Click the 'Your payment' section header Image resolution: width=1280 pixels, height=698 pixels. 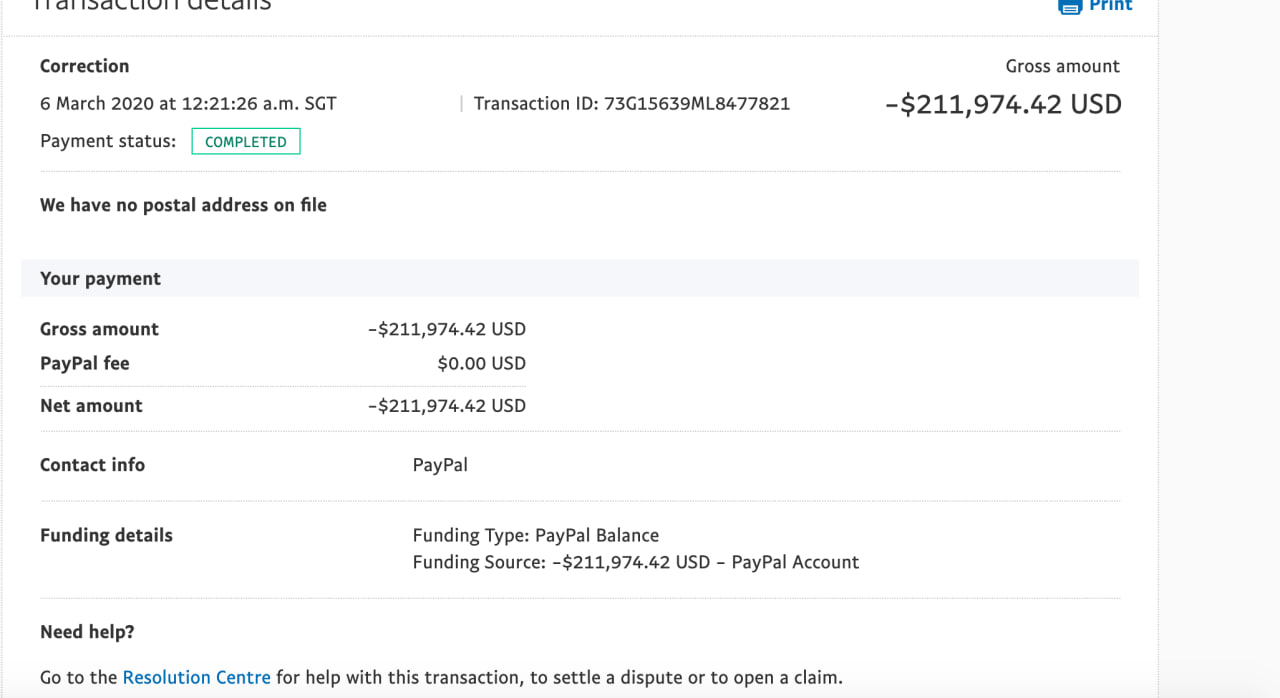[x=100, y=279]
